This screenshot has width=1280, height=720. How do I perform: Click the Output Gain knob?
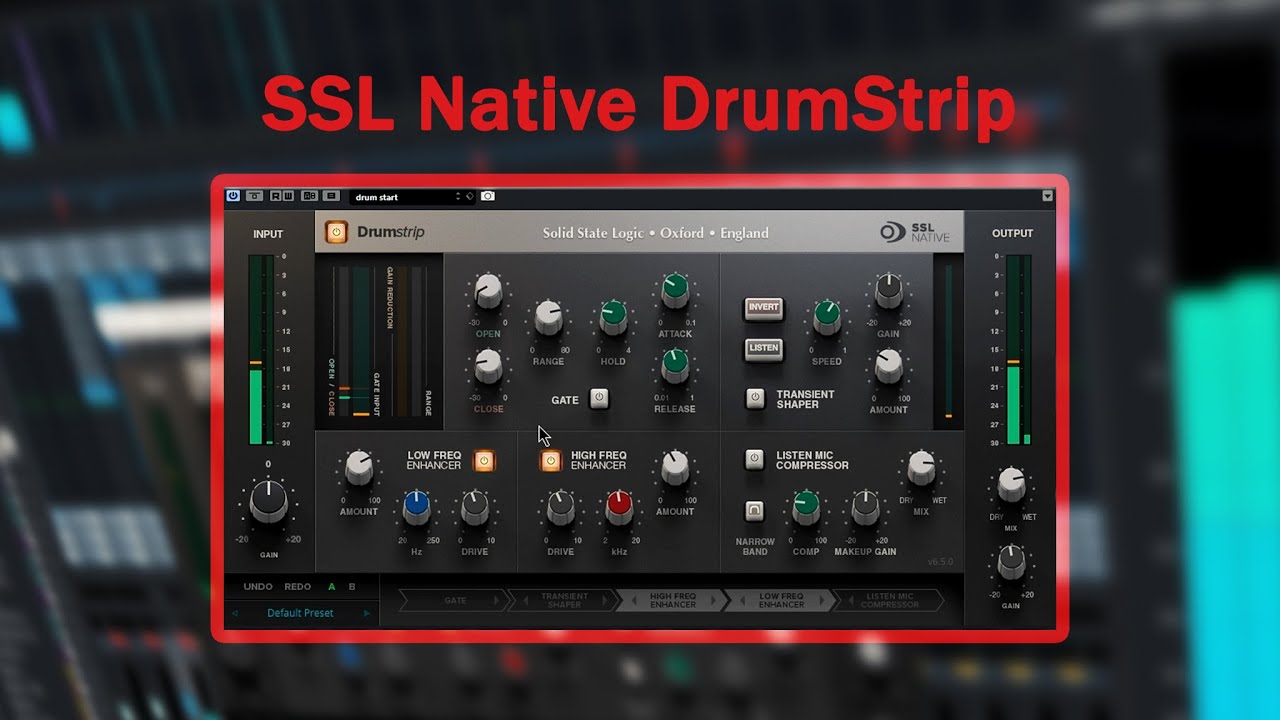click(1011, 563)
